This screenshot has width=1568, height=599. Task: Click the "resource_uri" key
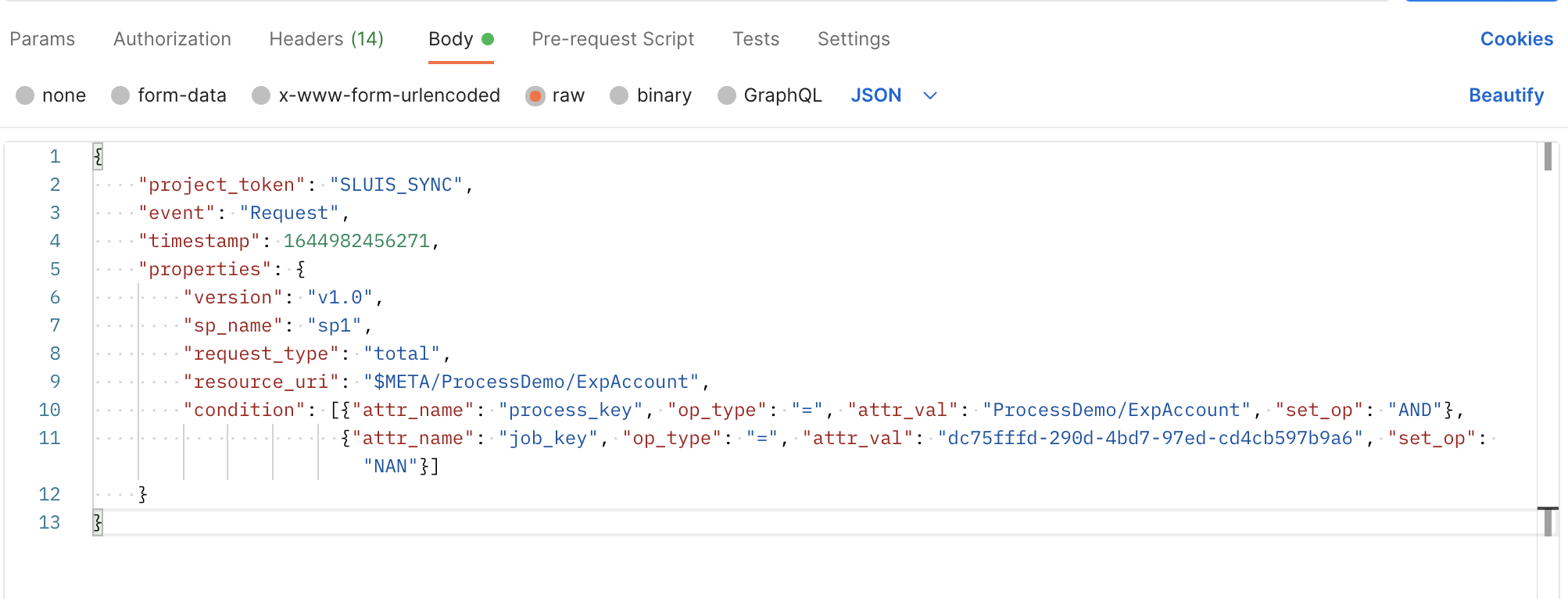pyautogui.click(x=261, y=382)
